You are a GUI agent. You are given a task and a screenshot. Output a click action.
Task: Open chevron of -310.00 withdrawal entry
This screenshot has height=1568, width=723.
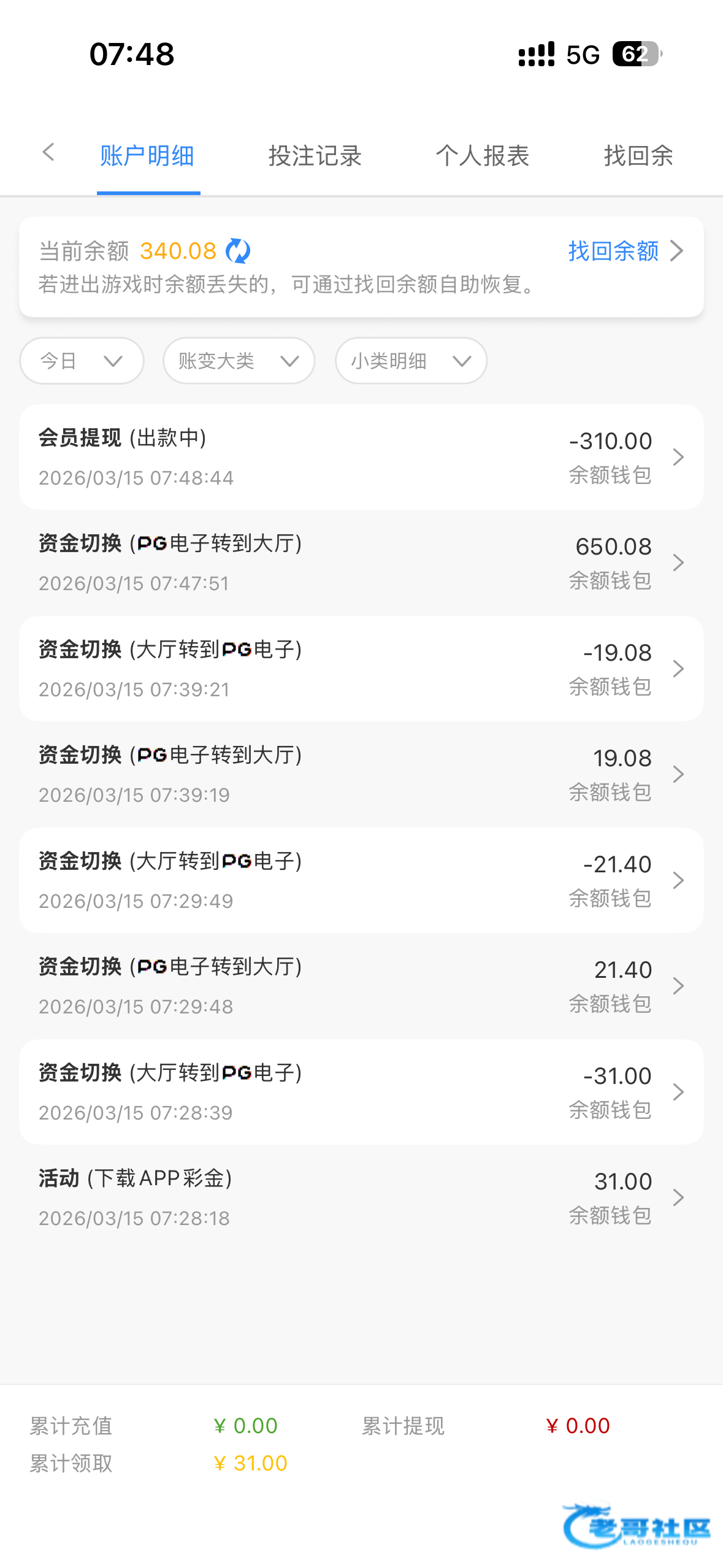[x=678, y=457]
